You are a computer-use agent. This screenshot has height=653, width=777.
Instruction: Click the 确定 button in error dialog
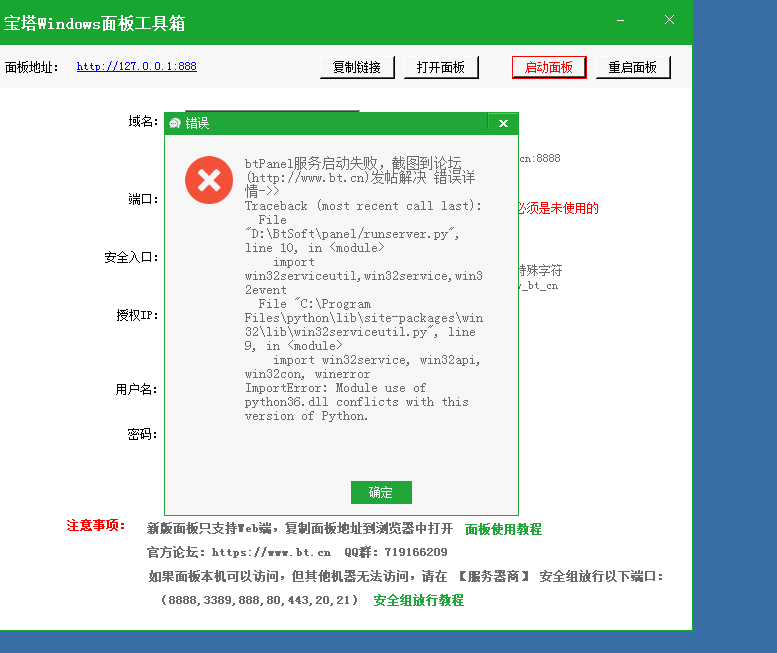click(381, 492)
